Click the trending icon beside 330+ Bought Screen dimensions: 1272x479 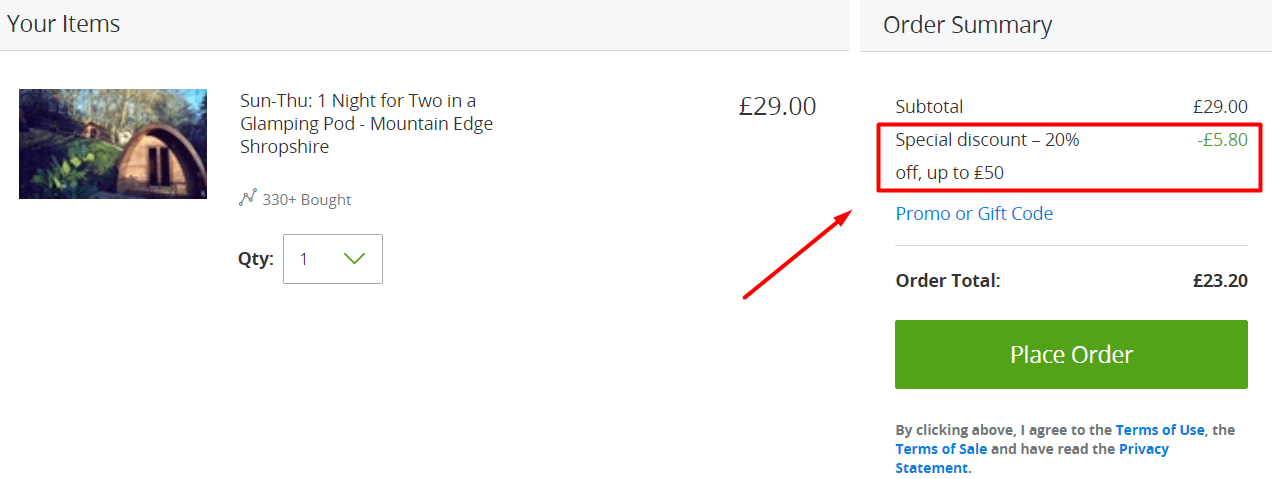point(248,198)
